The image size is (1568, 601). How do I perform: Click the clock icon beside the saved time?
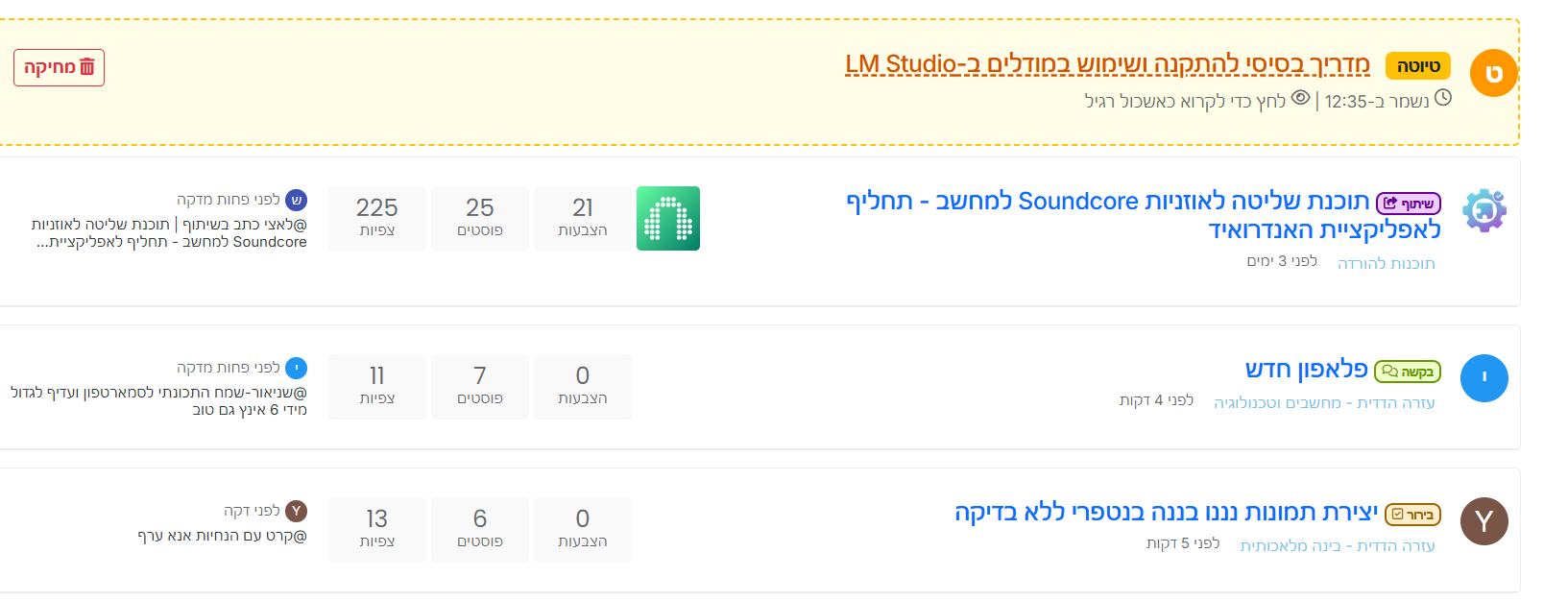pos(1442,98)
